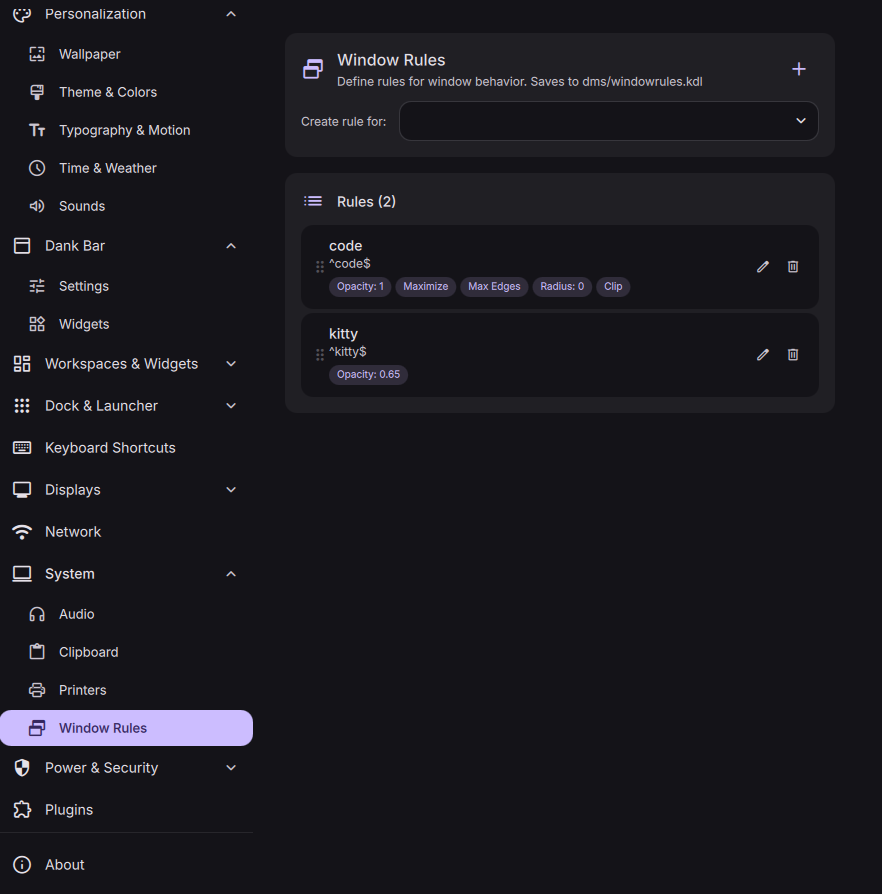
Task: Edit the code rule with the pencil icon
Action: coord(762,266)
